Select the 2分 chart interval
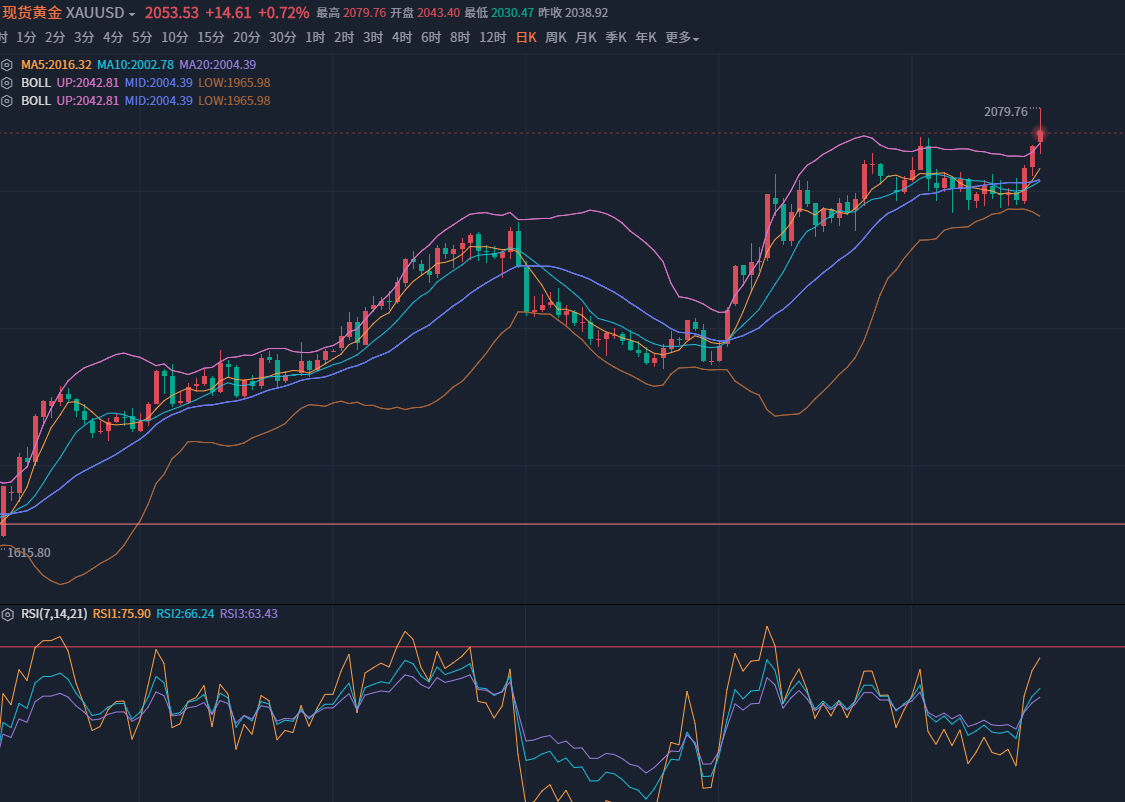This screenshot has width=1125, height=802. (x=55, y=37)
